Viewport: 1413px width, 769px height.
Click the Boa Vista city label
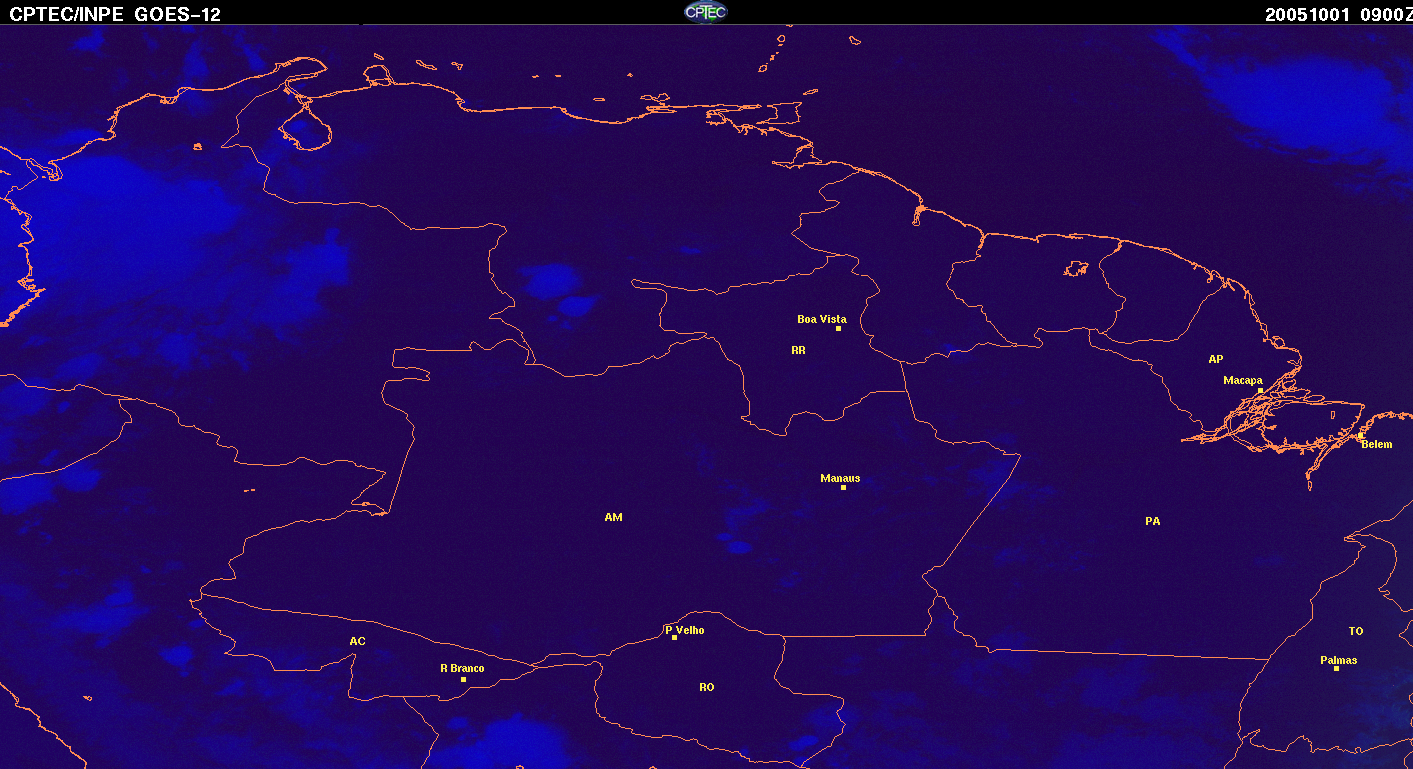[x=821, y=319]
